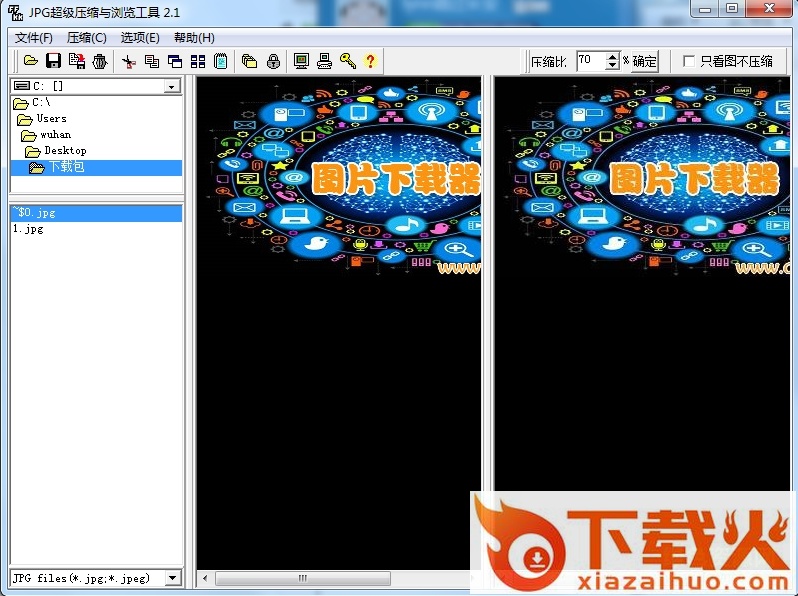Click the scissors cut icon
The width and height of the screenshot is (798, 596).
pyautogui.click(x=128, y=61)
